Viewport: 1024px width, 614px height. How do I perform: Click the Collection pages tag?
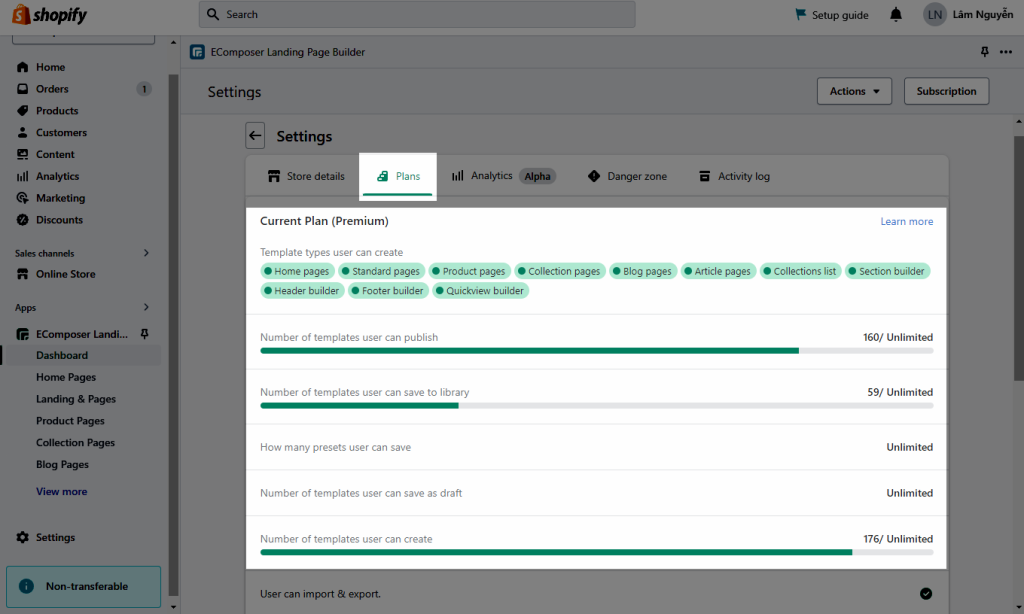click(560, 271)
